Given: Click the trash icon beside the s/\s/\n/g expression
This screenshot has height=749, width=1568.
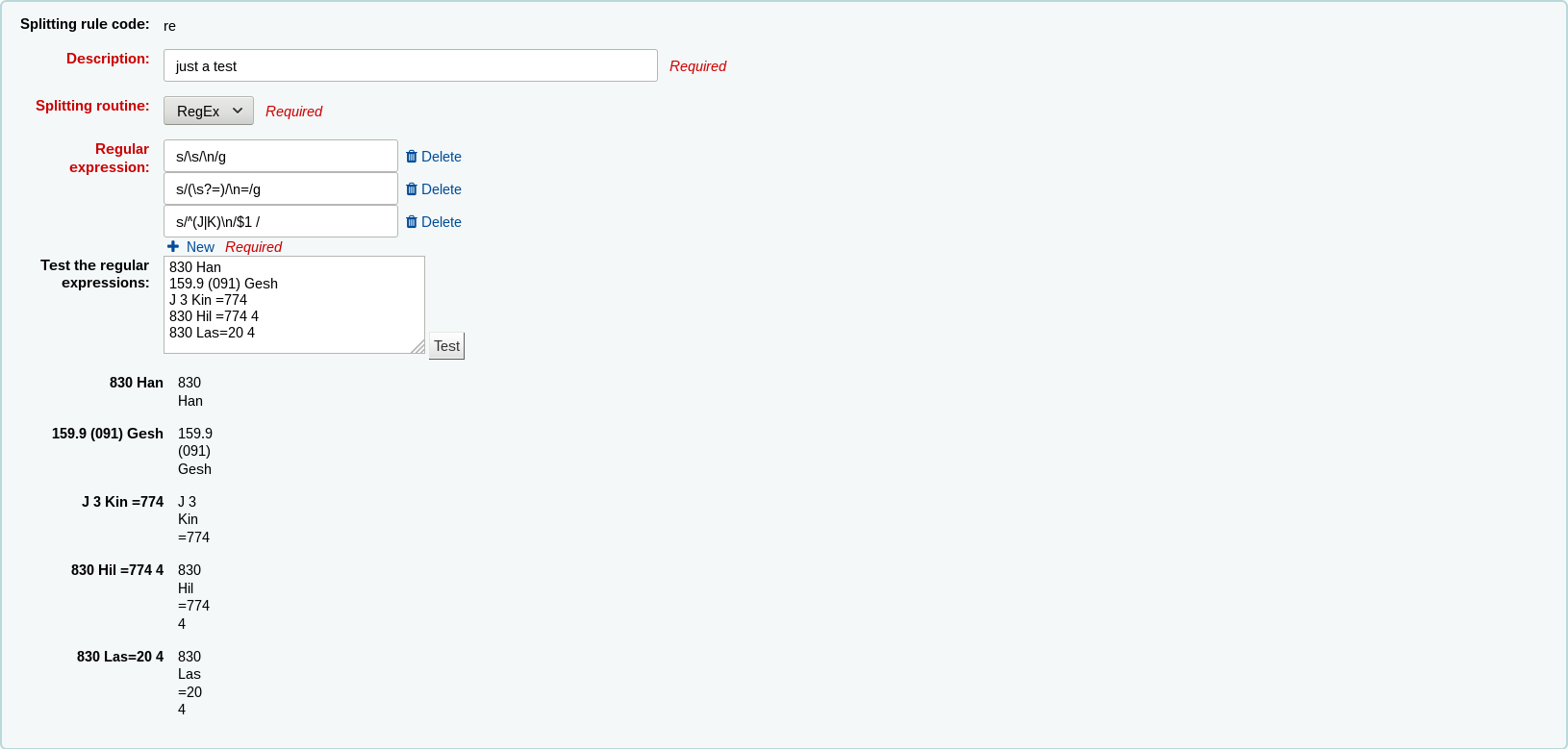Looking at the screenshot, I should click(x=412, y=157).
